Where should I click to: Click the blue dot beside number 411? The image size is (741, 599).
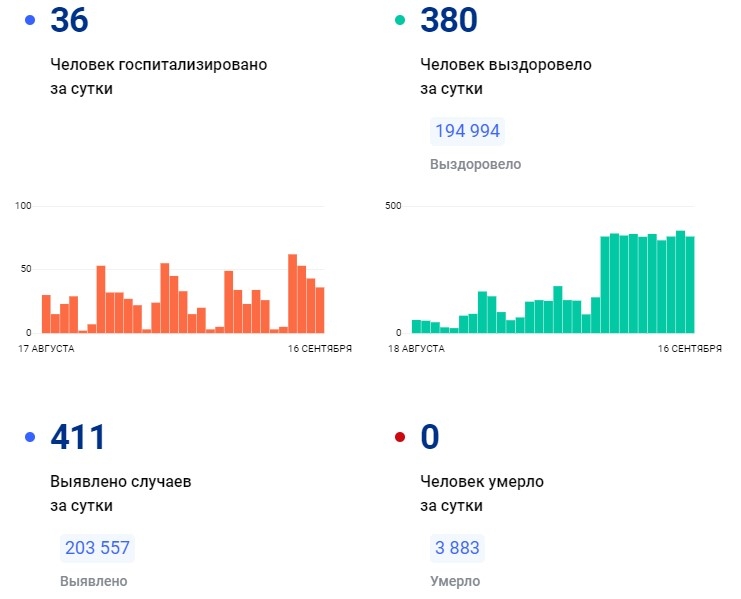click(30, 437)
